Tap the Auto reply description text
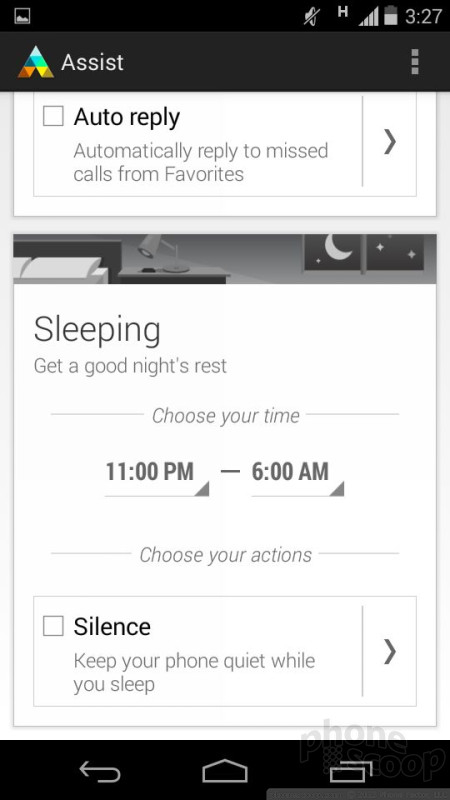Image resolution: width=450 pixels, height=800 pixels. coord(201,162)
